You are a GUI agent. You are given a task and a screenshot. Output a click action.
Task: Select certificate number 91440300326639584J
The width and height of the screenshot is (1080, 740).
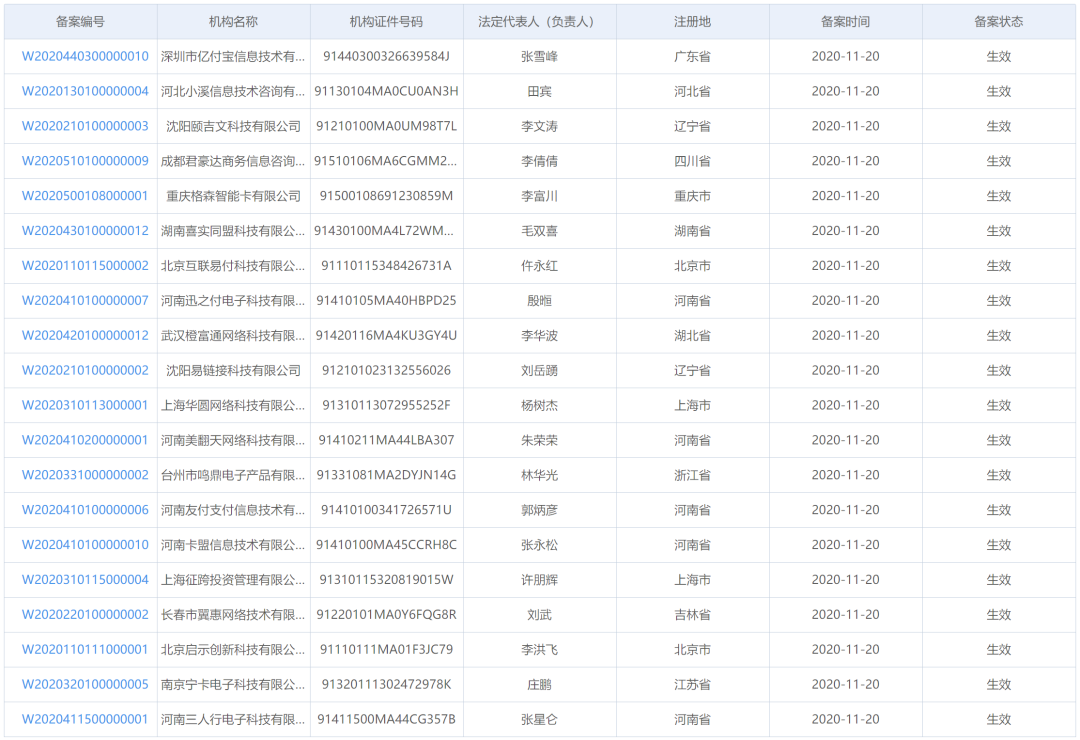click(386, 56)
